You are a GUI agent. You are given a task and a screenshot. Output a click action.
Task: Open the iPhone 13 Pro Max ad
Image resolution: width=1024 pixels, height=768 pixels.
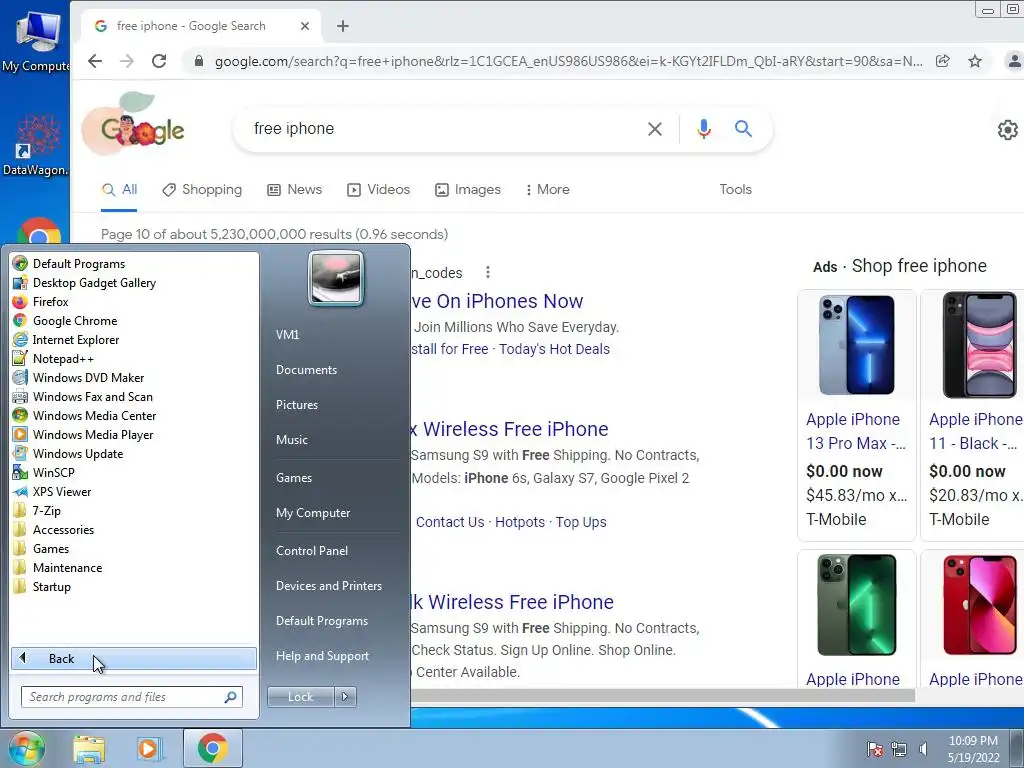pyautogui.click(x=856, y=415)
